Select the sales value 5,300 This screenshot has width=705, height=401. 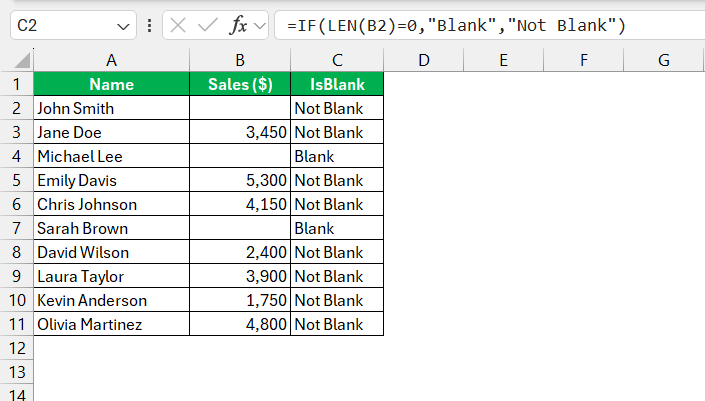240,180
